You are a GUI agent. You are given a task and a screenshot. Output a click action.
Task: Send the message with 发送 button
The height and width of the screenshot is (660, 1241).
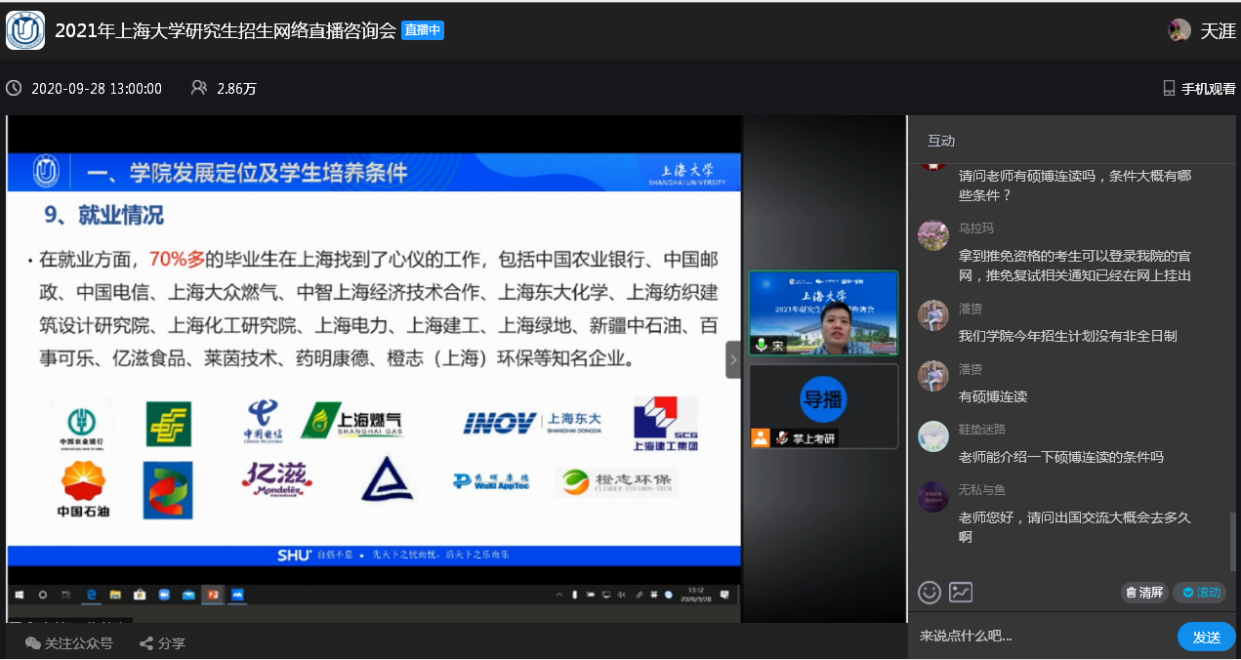1207,637
